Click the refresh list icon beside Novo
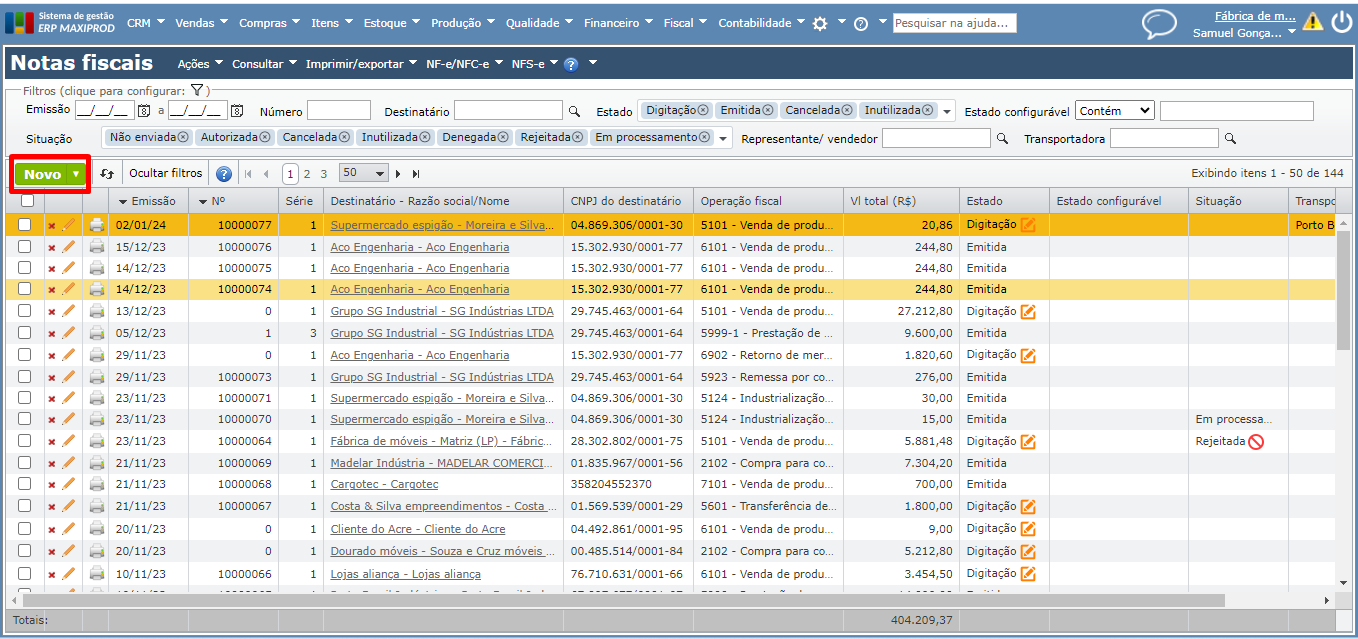This screenshot has width=1358, height=639. [x=107, y=174]
